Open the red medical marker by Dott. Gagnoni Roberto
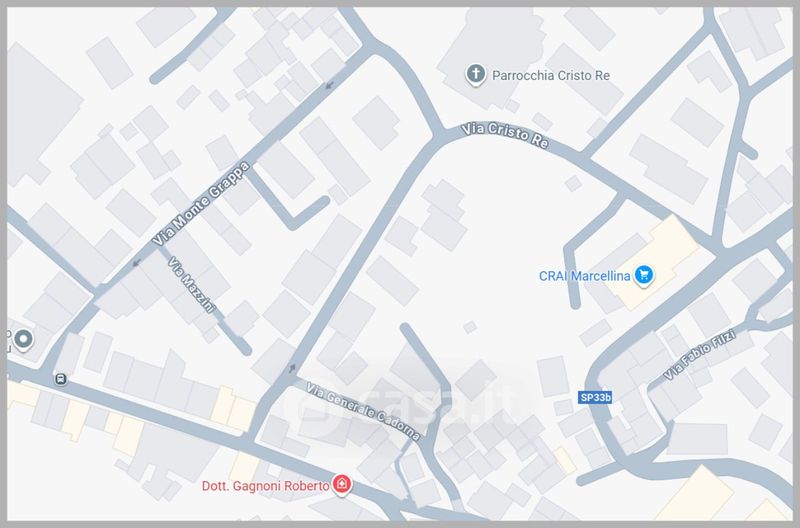Image resolution: width=800 pixels, height=528 pixels. [342, 484]
